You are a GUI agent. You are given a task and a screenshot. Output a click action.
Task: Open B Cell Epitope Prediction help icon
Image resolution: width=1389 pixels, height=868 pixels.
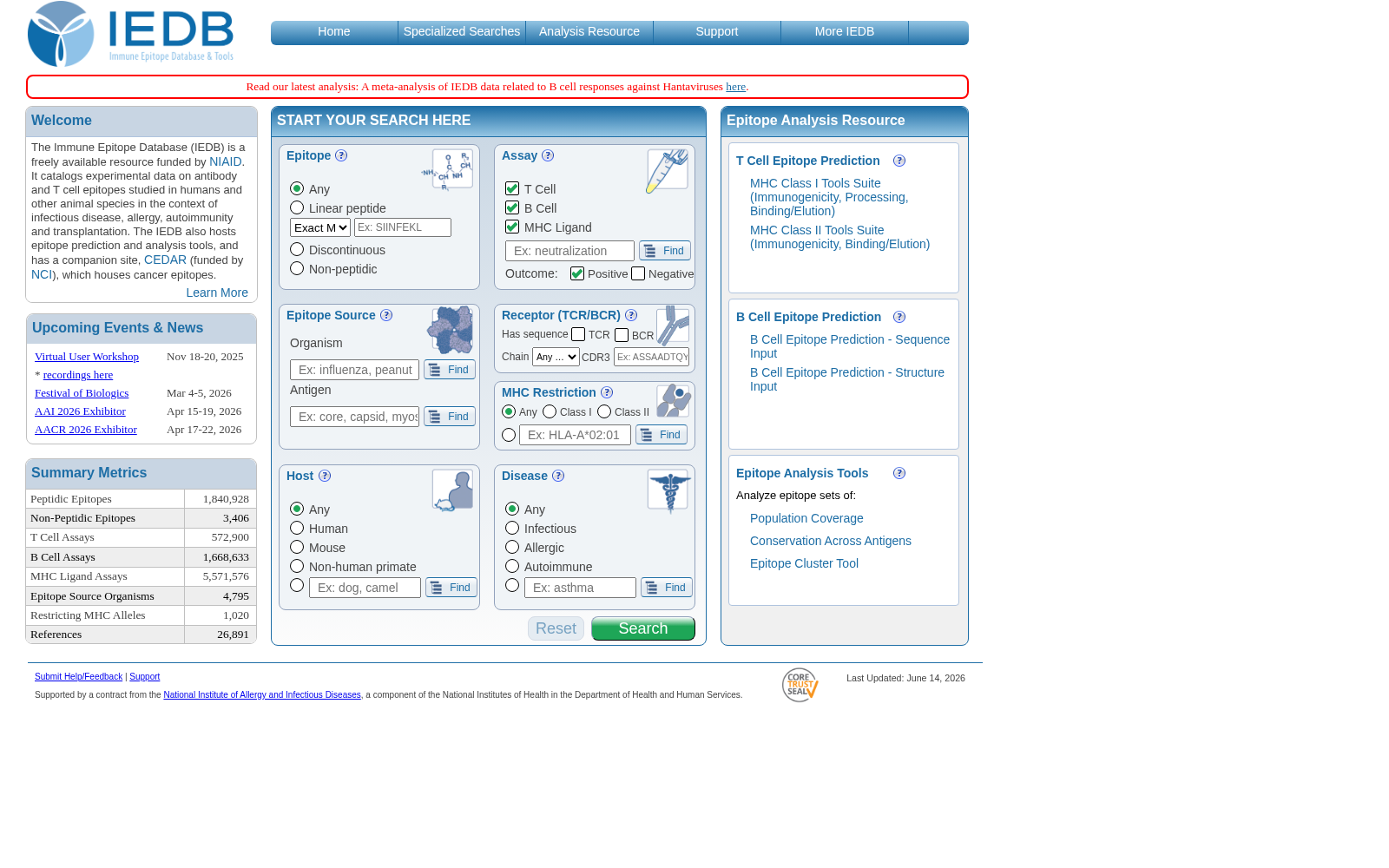pyautogui.click(x=899, y=318)
